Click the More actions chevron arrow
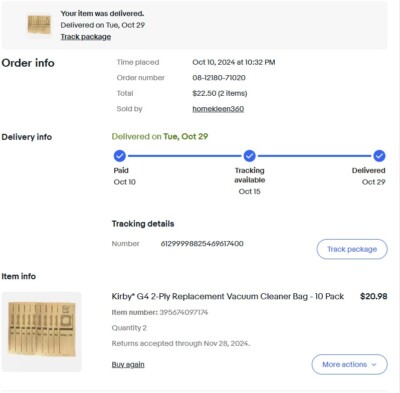 (x=374, y=365)
